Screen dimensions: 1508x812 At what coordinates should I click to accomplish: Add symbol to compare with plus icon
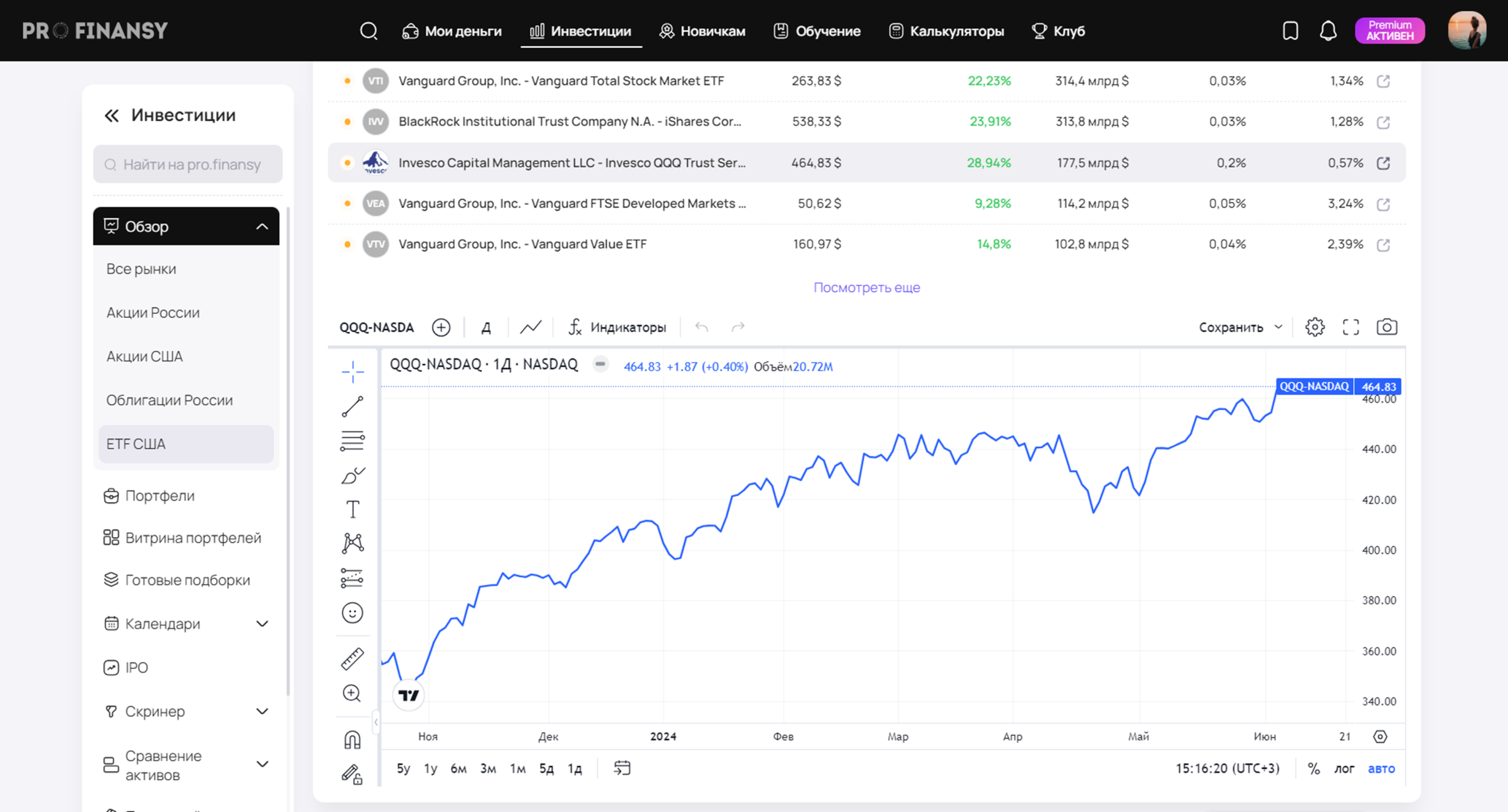coord(441,327)
